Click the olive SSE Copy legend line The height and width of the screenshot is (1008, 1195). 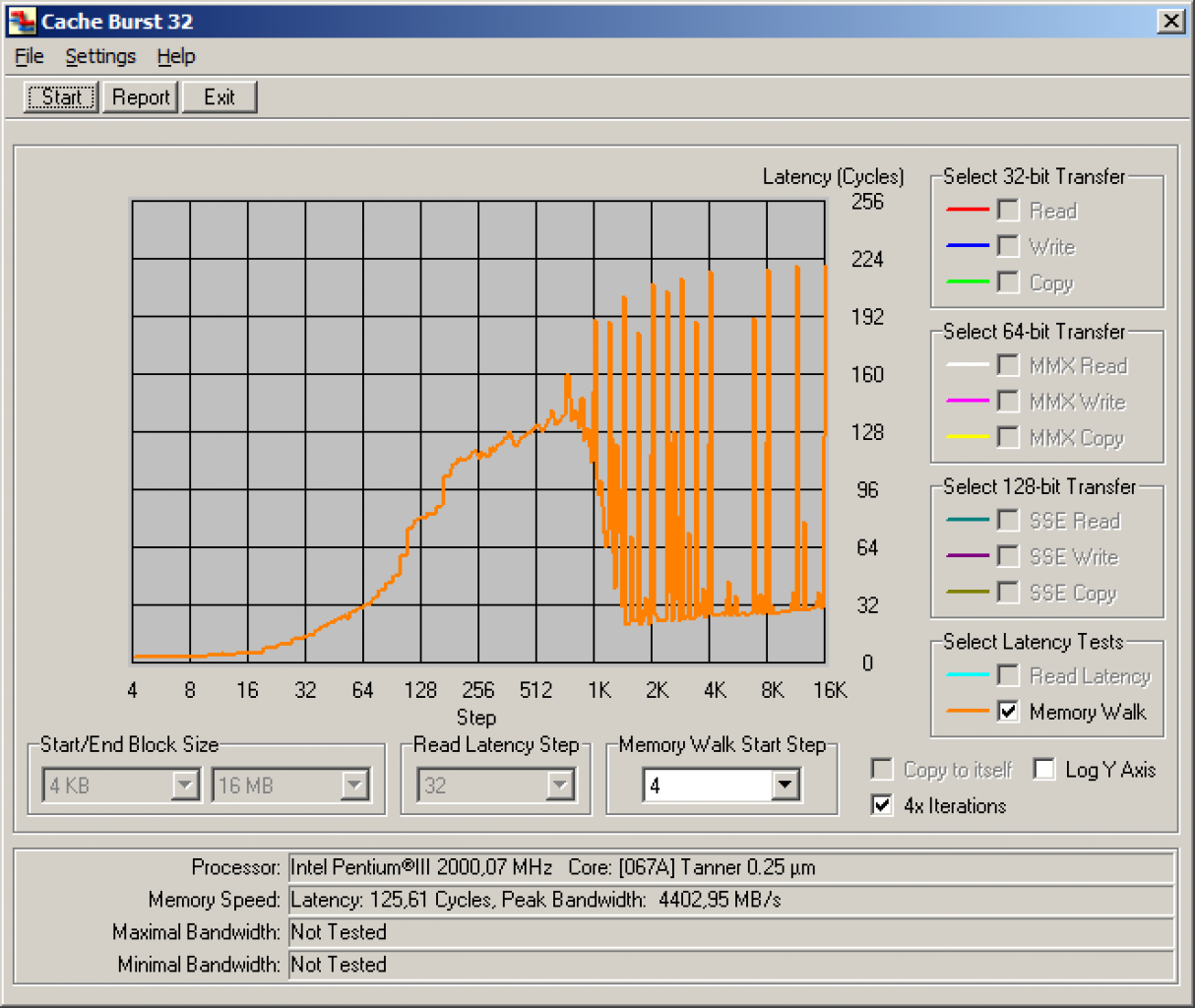coord(968,592)
